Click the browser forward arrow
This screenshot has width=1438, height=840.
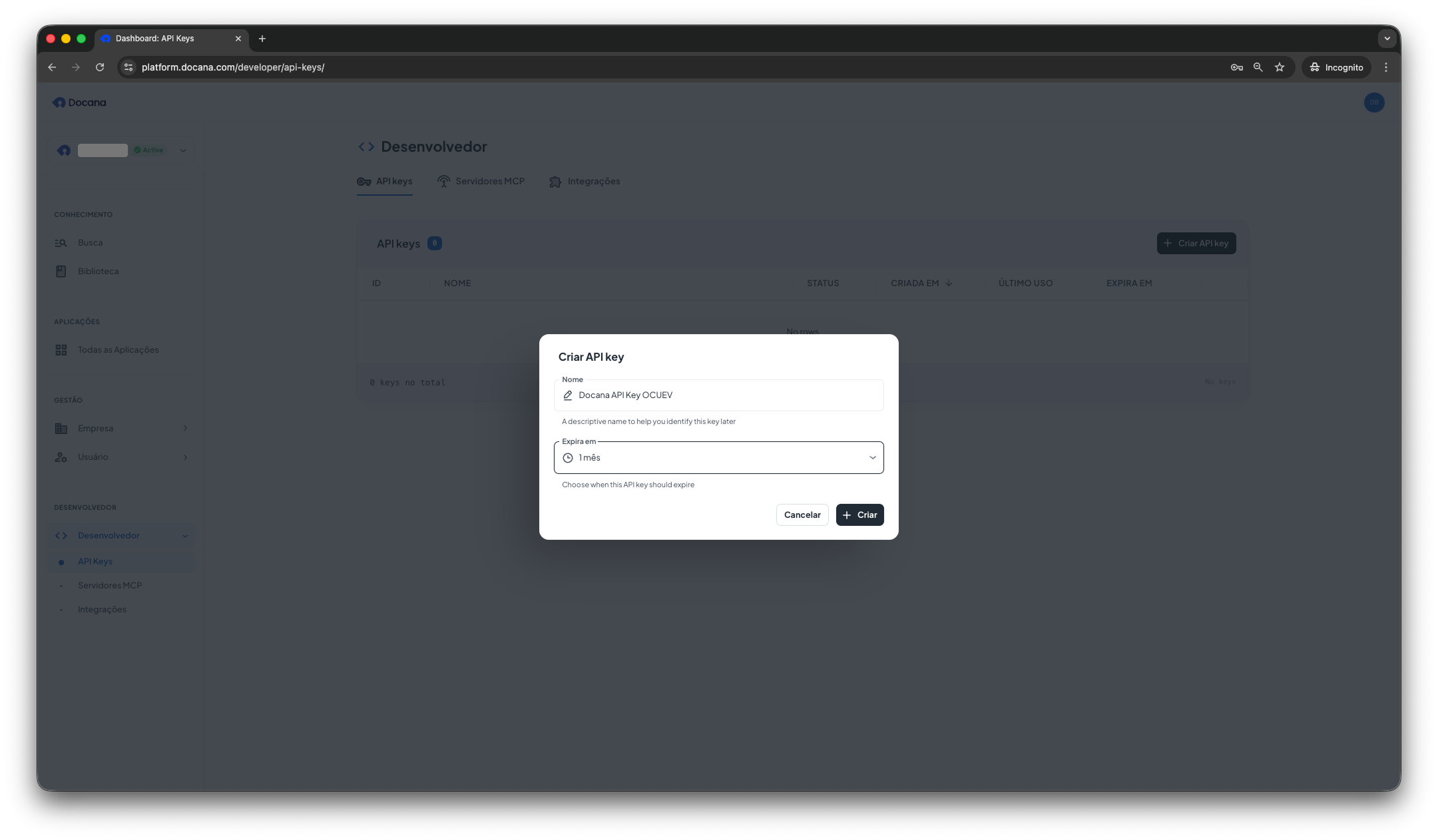pos(76,67)
